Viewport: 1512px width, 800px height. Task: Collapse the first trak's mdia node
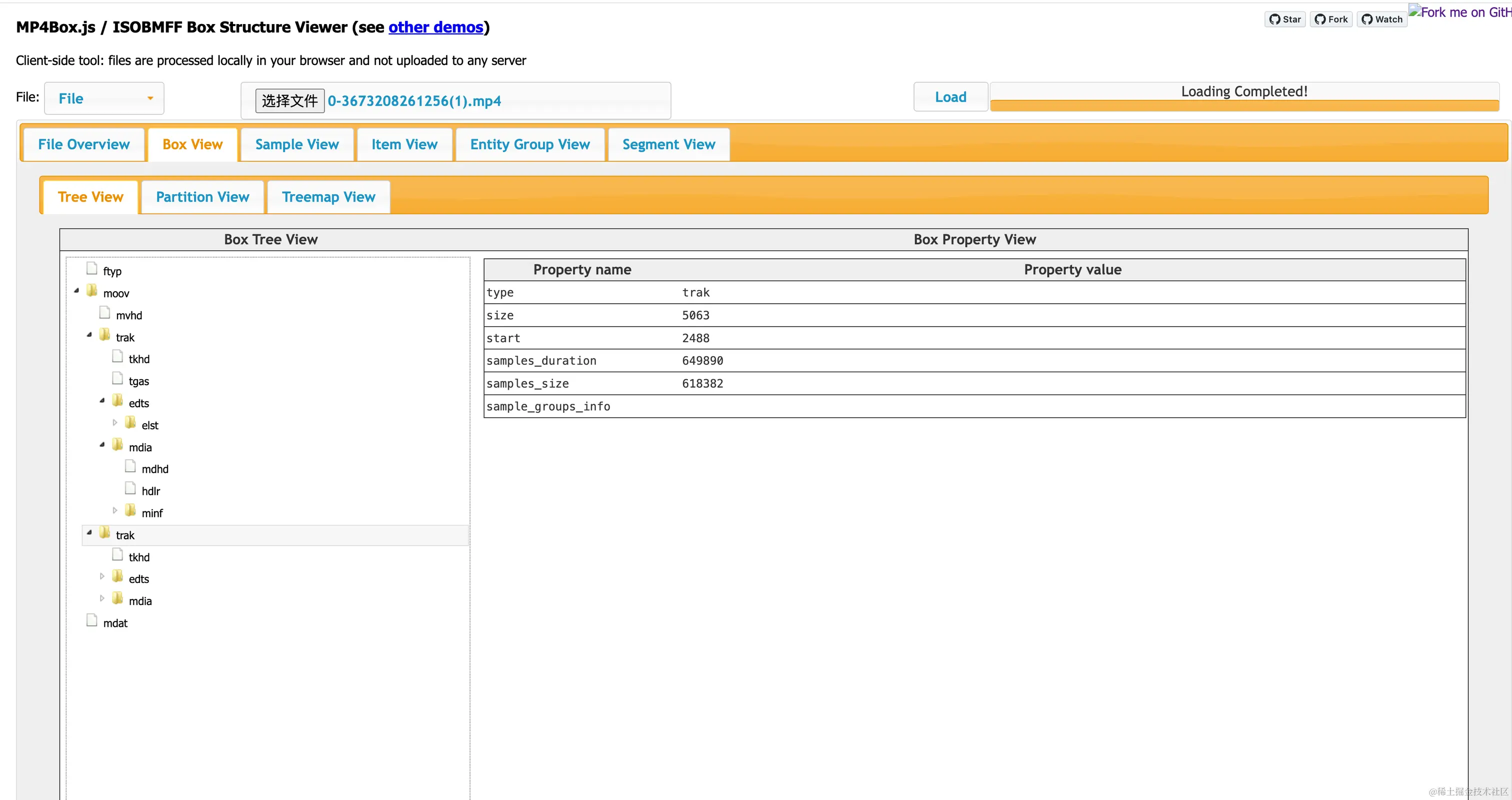point(102,445)
